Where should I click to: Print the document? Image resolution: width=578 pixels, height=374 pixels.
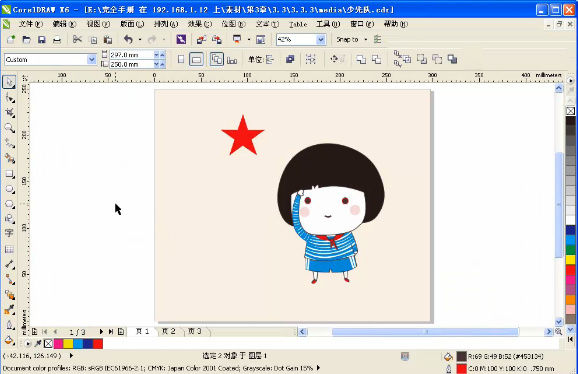pos(57,39)
